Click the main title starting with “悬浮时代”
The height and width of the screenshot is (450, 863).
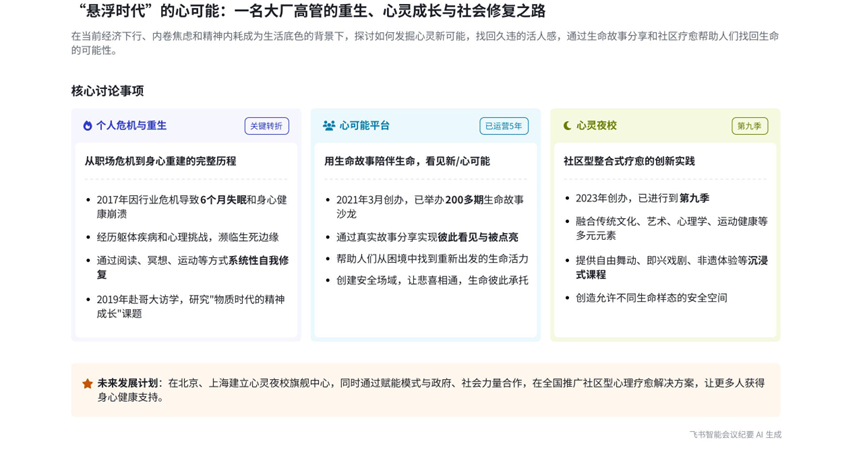311,11
